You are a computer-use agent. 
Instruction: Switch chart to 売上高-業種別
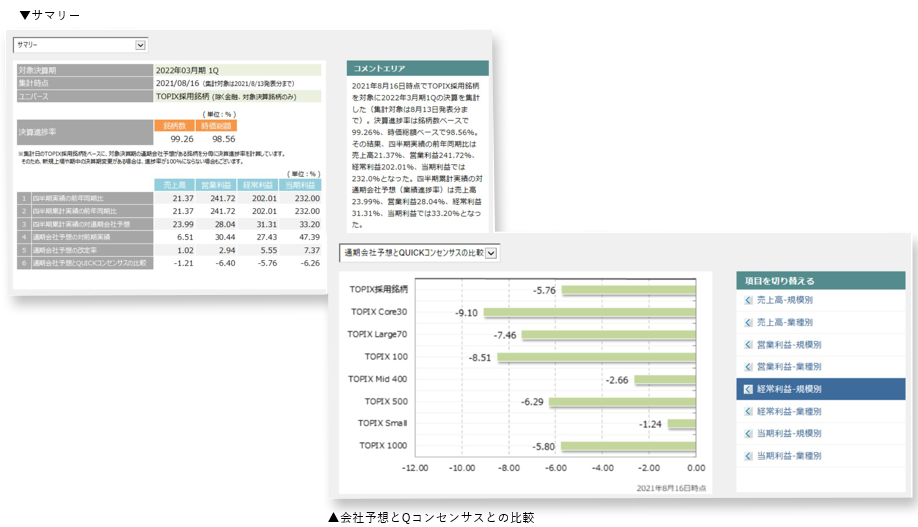(785, 322)
